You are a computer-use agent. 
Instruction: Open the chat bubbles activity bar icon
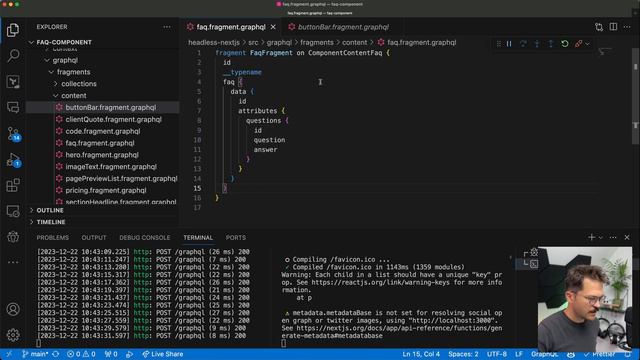13,107
